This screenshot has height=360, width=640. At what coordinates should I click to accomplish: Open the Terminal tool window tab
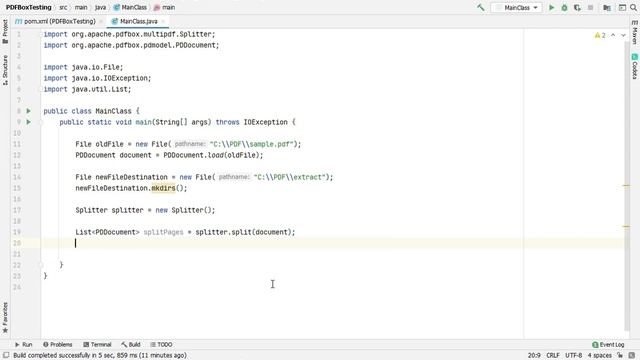point(97,344)
